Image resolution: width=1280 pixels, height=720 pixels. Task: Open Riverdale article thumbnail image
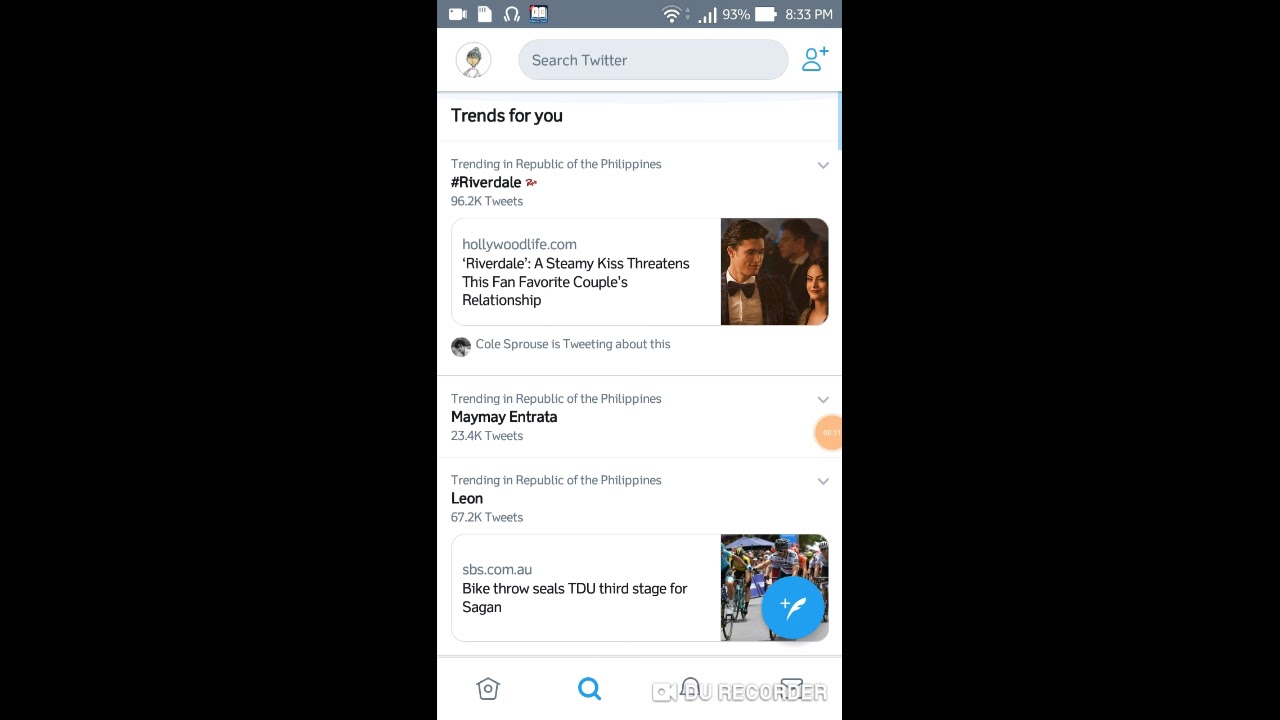click(x=774, y=271)
